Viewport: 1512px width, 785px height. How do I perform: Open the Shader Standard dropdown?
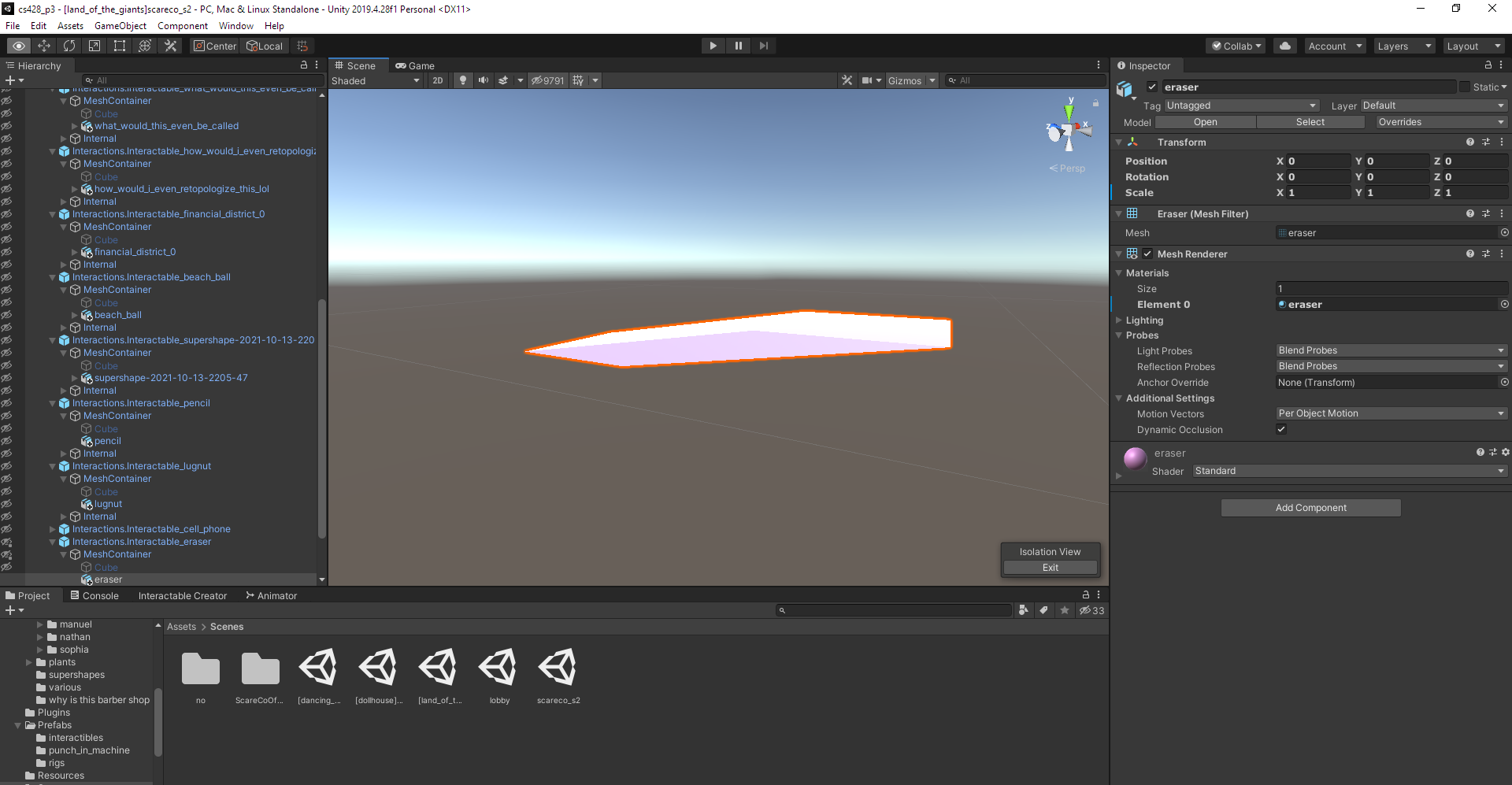click(x=1349, y=471)
